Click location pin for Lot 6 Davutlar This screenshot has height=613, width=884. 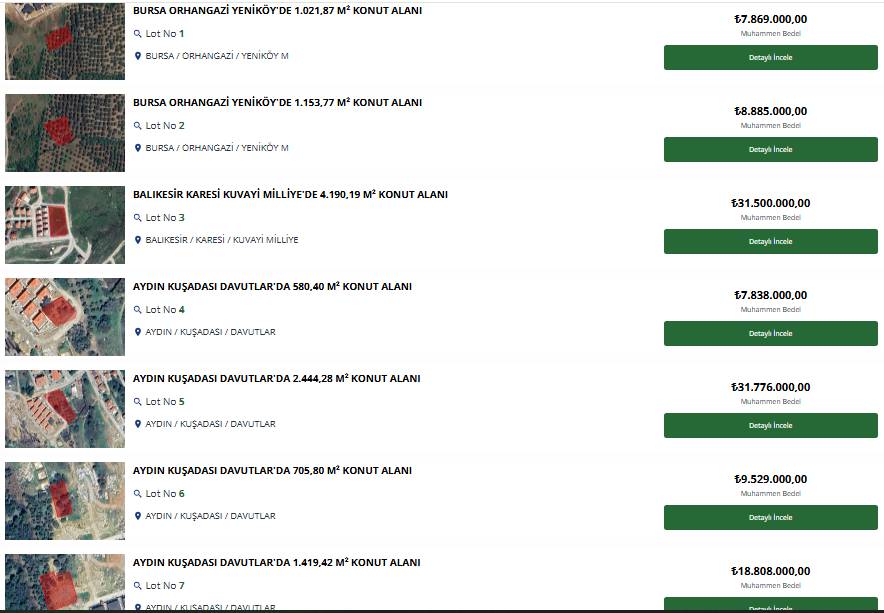(x=138, y=515)
